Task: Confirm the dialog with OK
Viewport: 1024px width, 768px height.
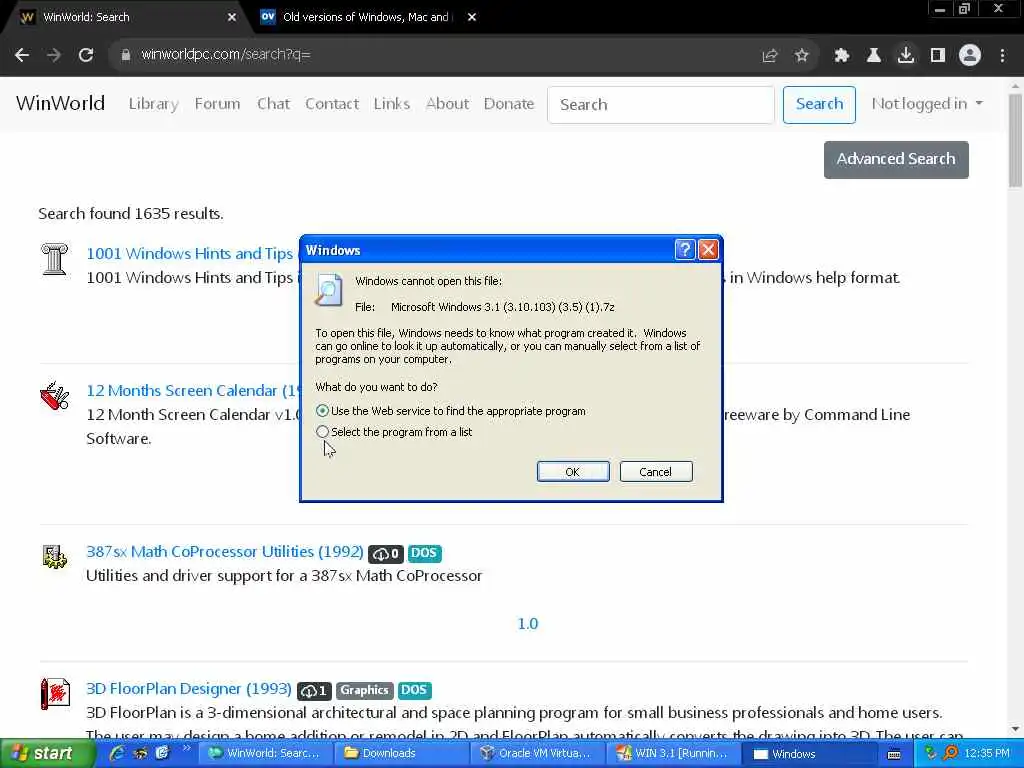Action: click(x=573, y=472)
